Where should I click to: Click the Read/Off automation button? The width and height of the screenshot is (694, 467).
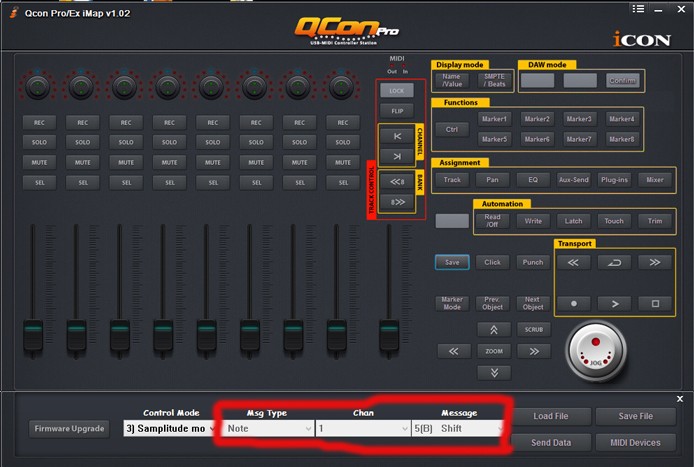[x=492, y=221]
